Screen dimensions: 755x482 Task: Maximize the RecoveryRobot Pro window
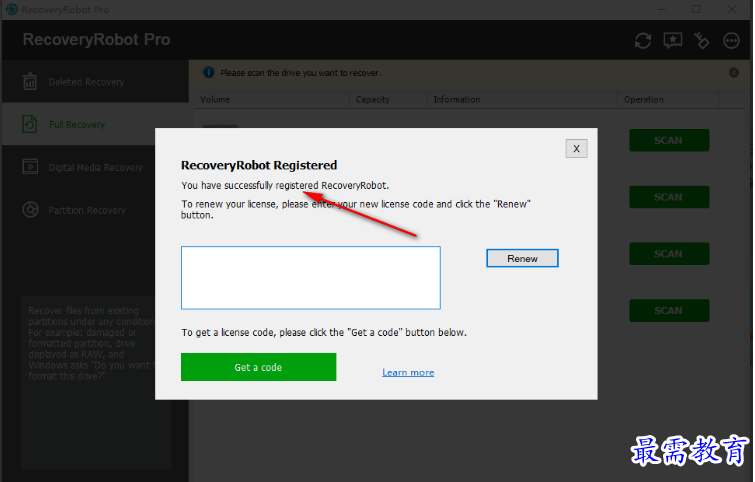pos(696,9)
